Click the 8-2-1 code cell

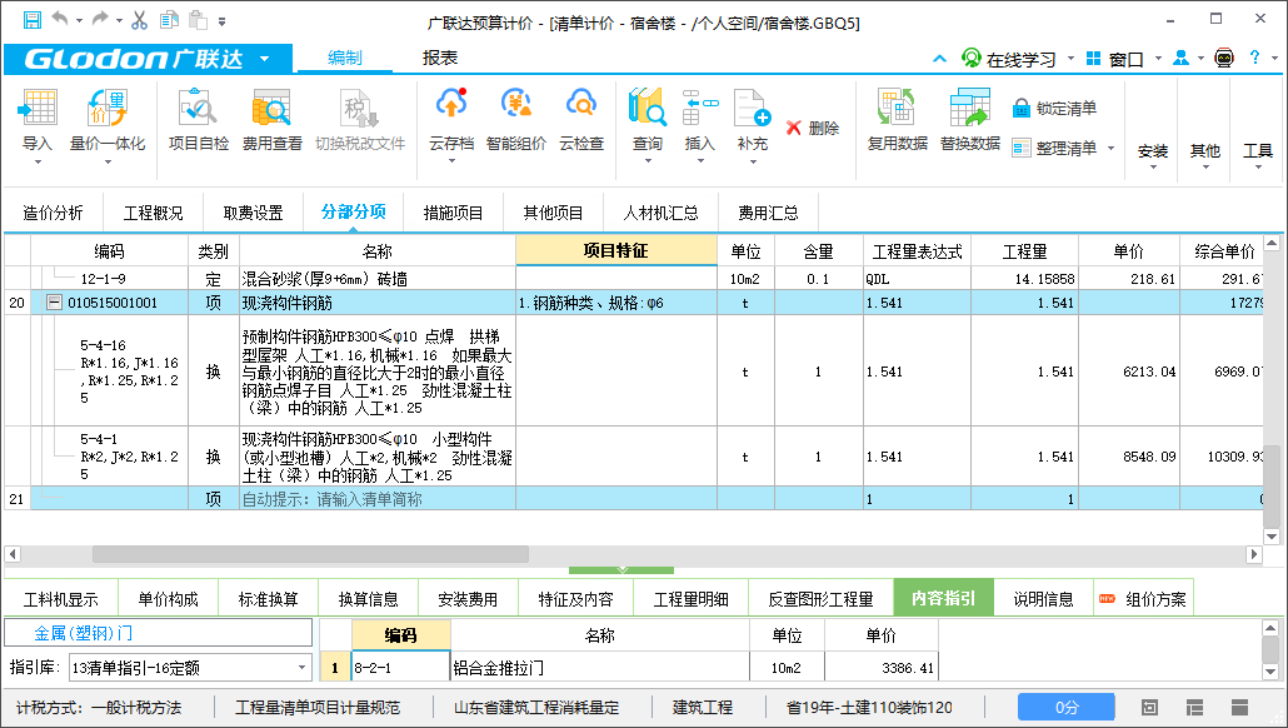tap(400, 667)
